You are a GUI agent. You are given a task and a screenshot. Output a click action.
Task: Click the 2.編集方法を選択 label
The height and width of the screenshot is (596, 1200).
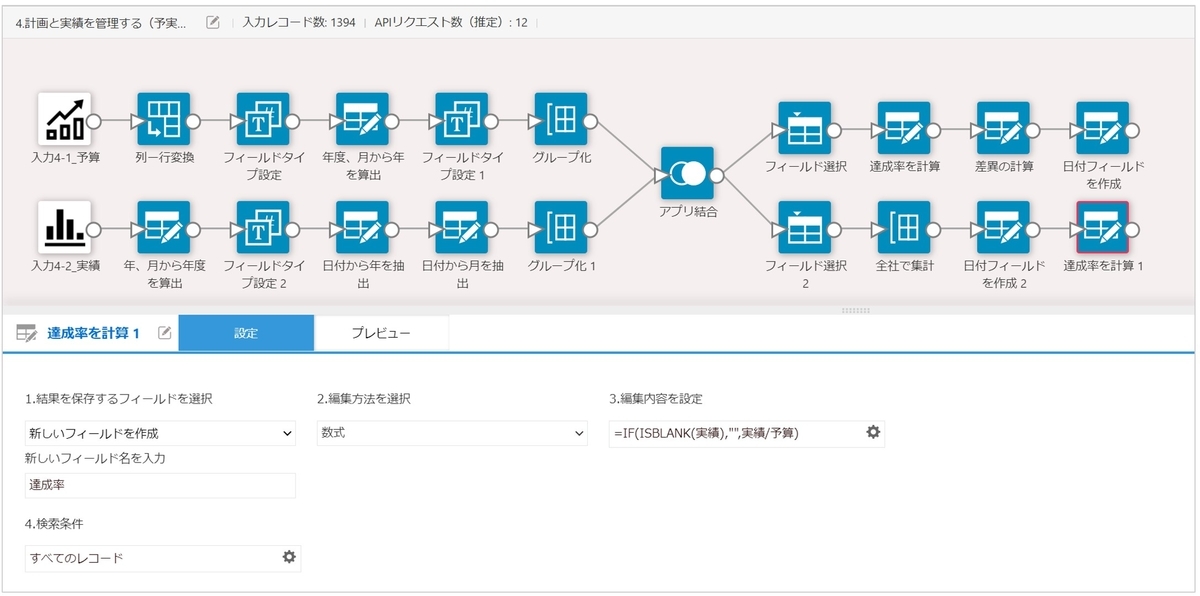coord(364,399)
